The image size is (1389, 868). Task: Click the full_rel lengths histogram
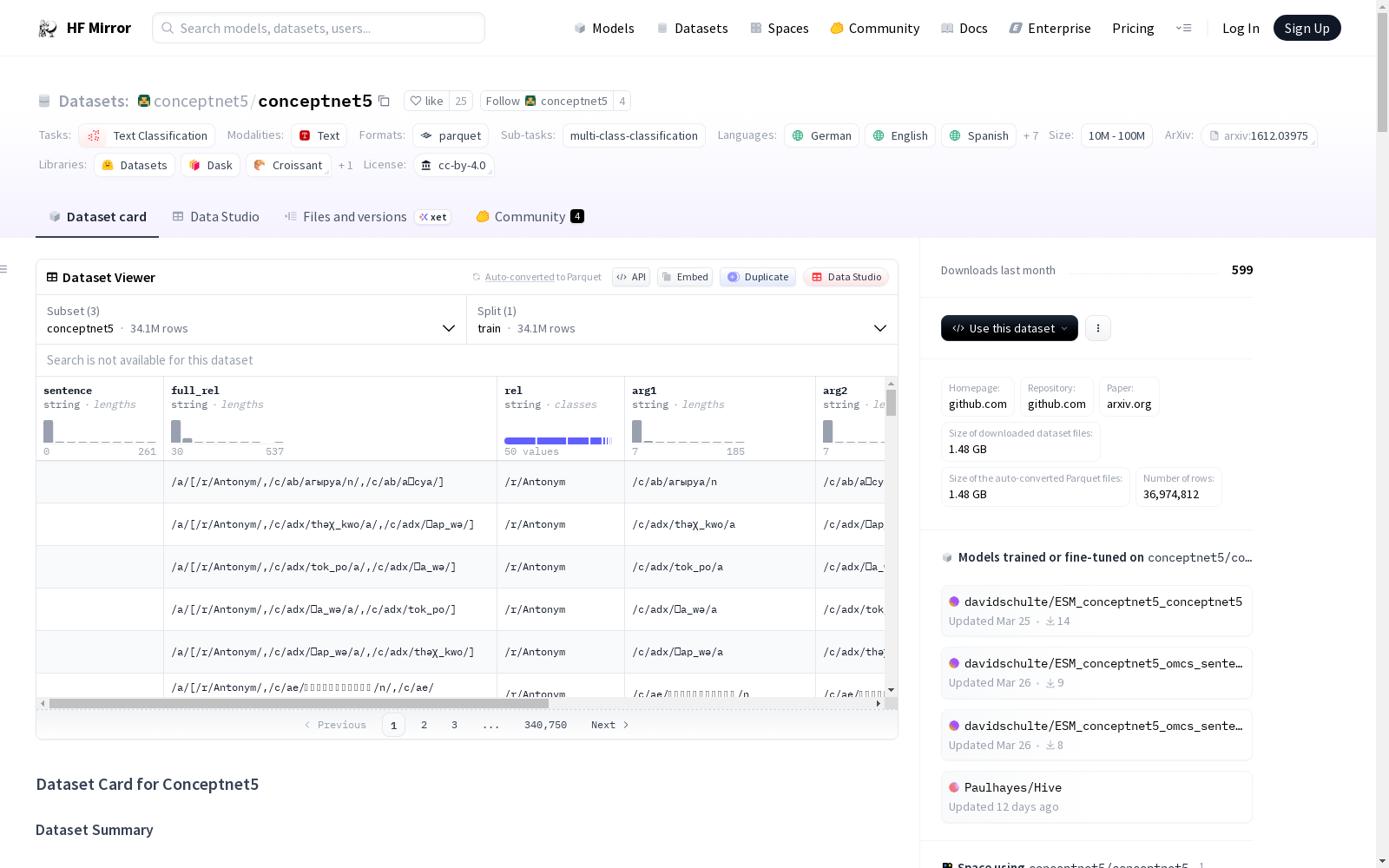click(227, 431)
